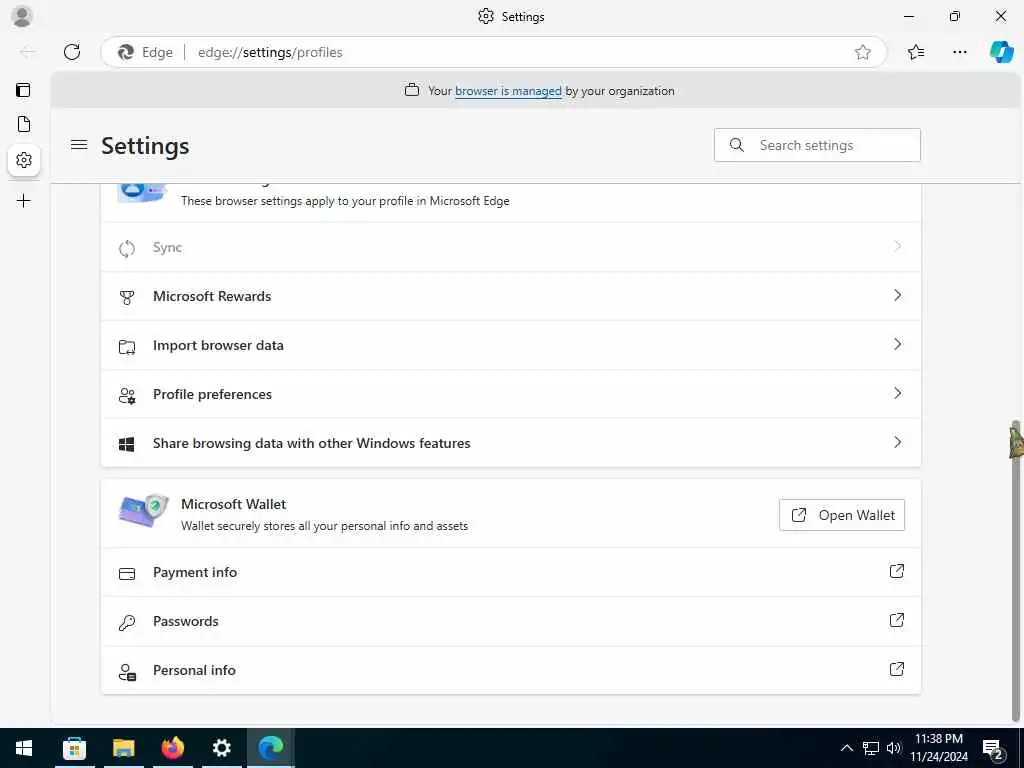Focus the Search settings field
Viewport: 1024px width, 768px height.
click(817, 145)
